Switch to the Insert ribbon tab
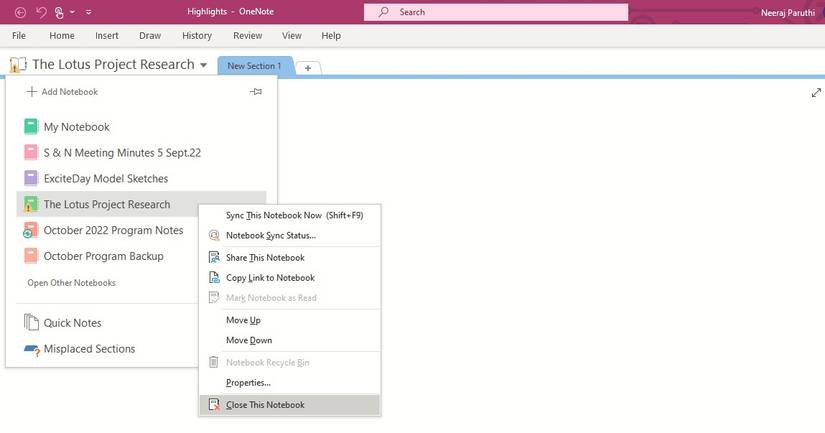Screen dimensions: 825x433 pos(106,35)
